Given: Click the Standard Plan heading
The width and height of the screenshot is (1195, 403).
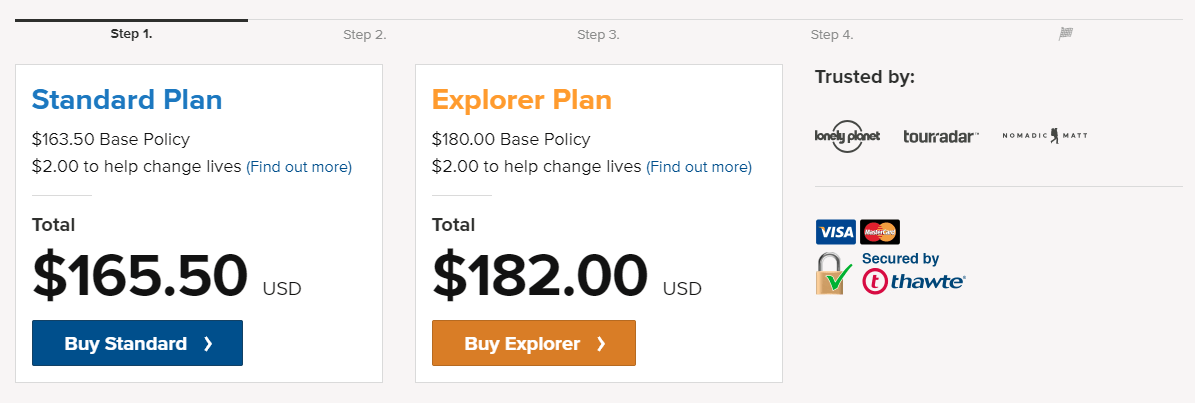Looking at the screenshot, I should pyautogui.click(x=127, y=100).
